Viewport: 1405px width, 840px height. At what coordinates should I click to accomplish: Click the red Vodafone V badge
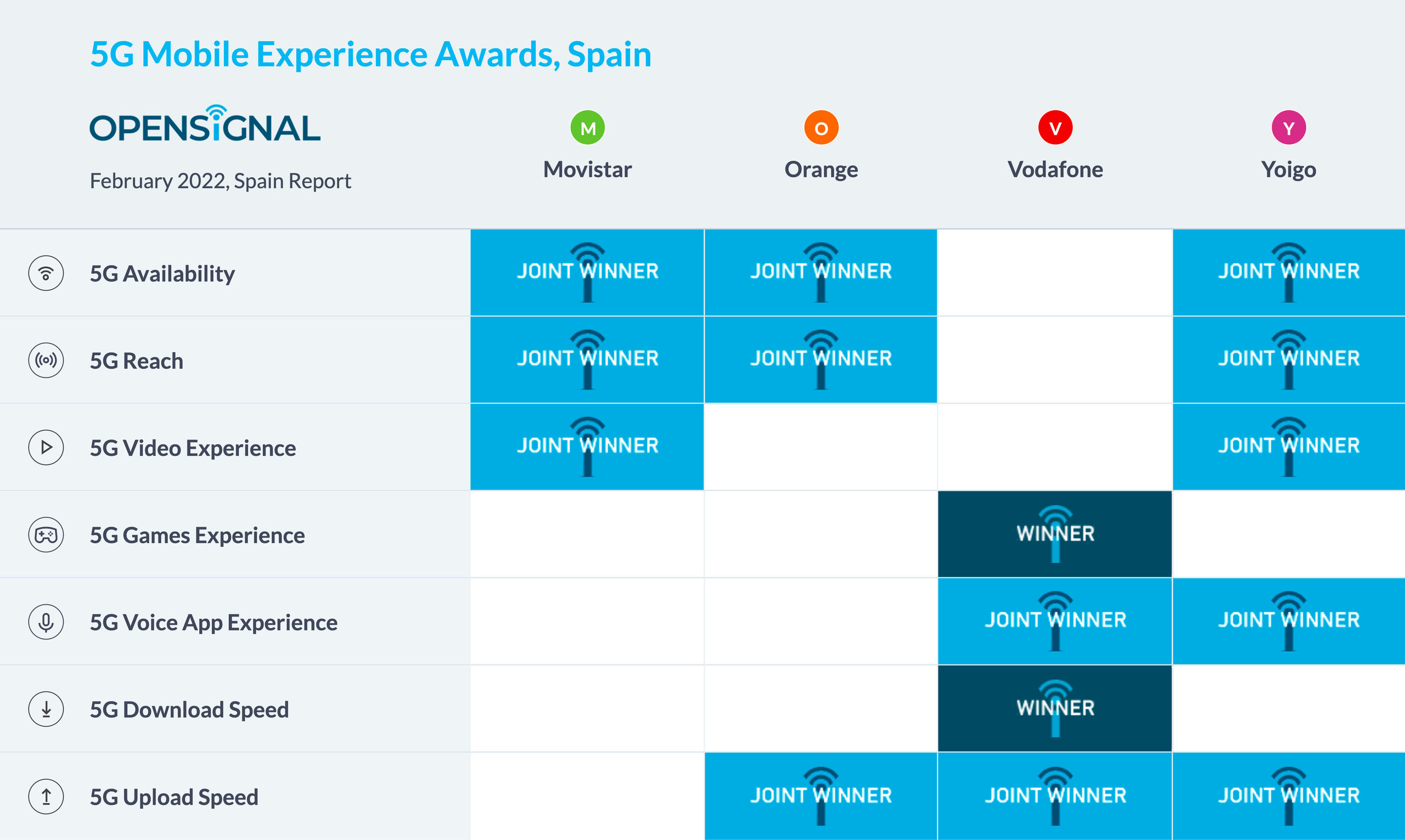(x=1055, y=128)
